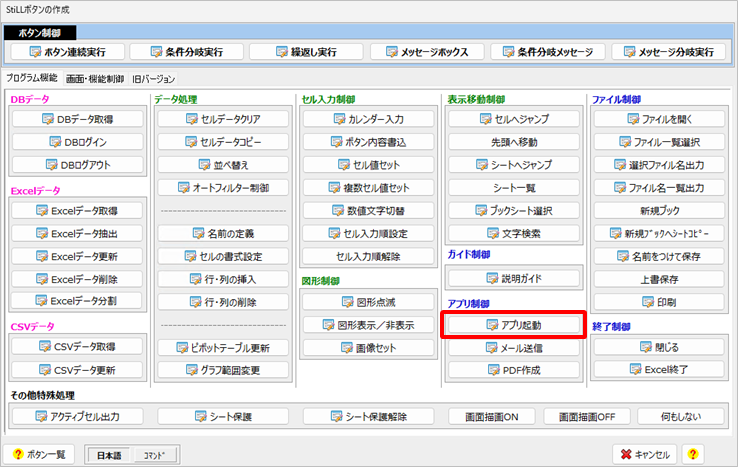
Task: Switch to 画面・機能制御 tab
Action: [x=95, y=78]
